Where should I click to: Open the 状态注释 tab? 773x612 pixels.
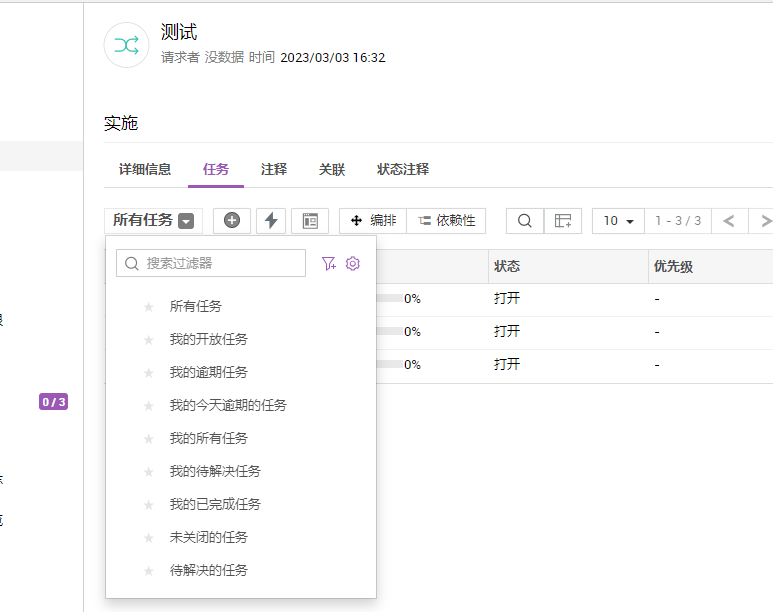coord(403,170)
